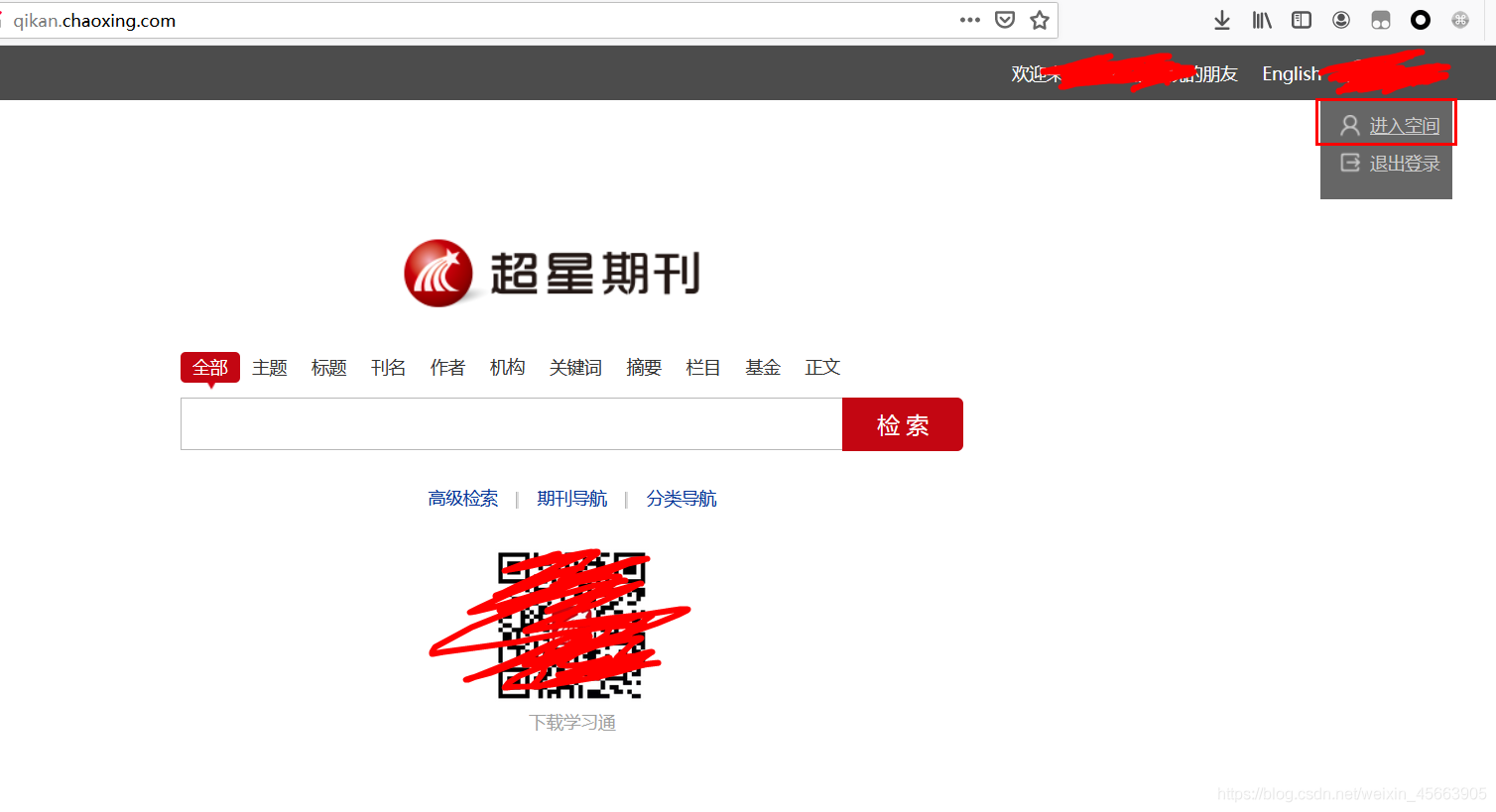
Task: Pick the 机构 search tab
Action: (x=508, y=368)
